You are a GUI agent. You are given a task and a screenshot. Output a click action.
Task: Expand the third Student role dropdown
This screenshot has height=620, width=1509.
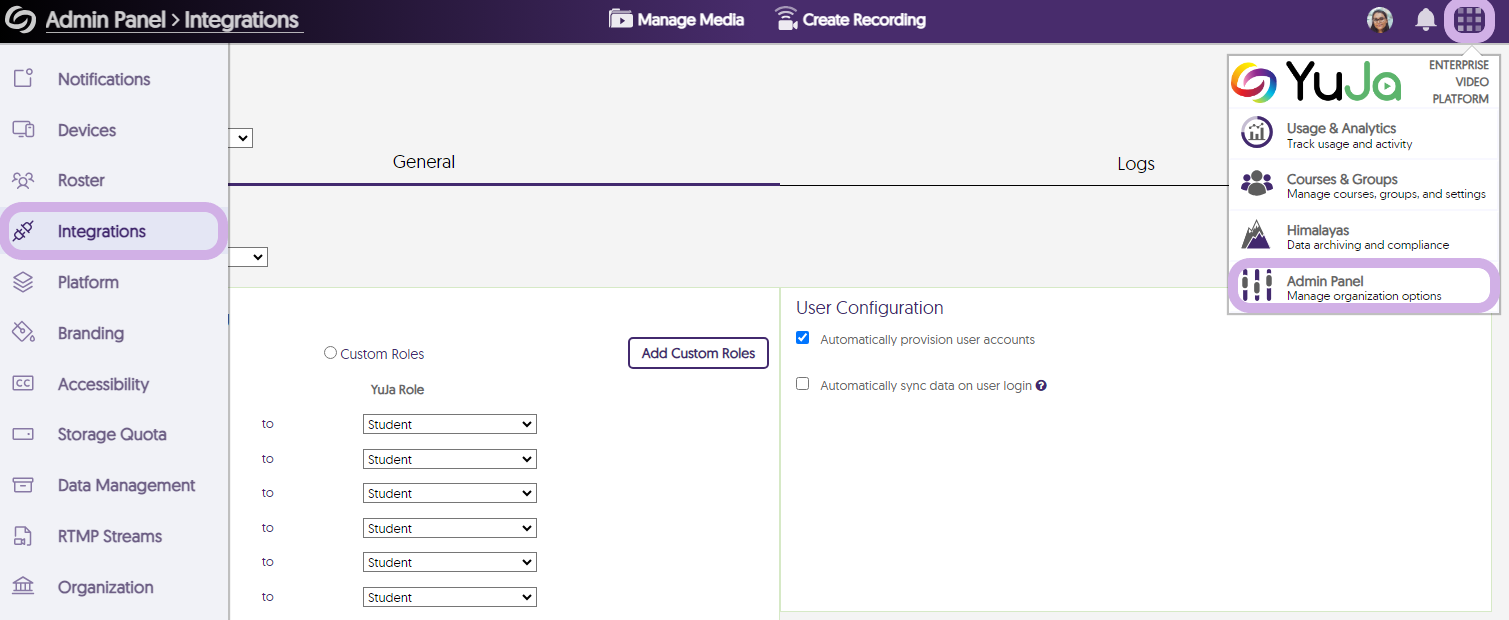(x=449, y=493)
